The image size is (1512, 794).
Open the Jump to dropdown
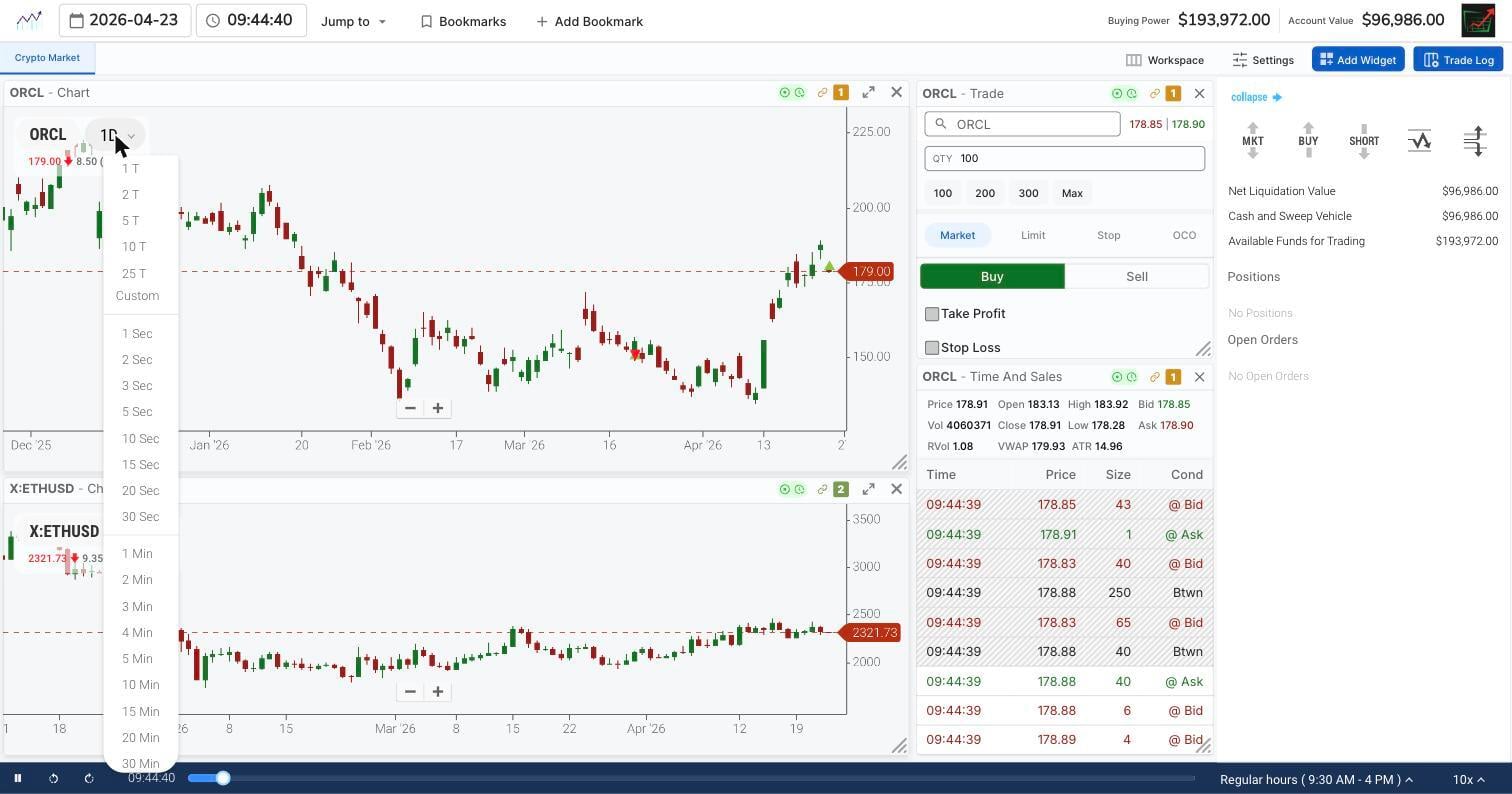tap(353, 21)
